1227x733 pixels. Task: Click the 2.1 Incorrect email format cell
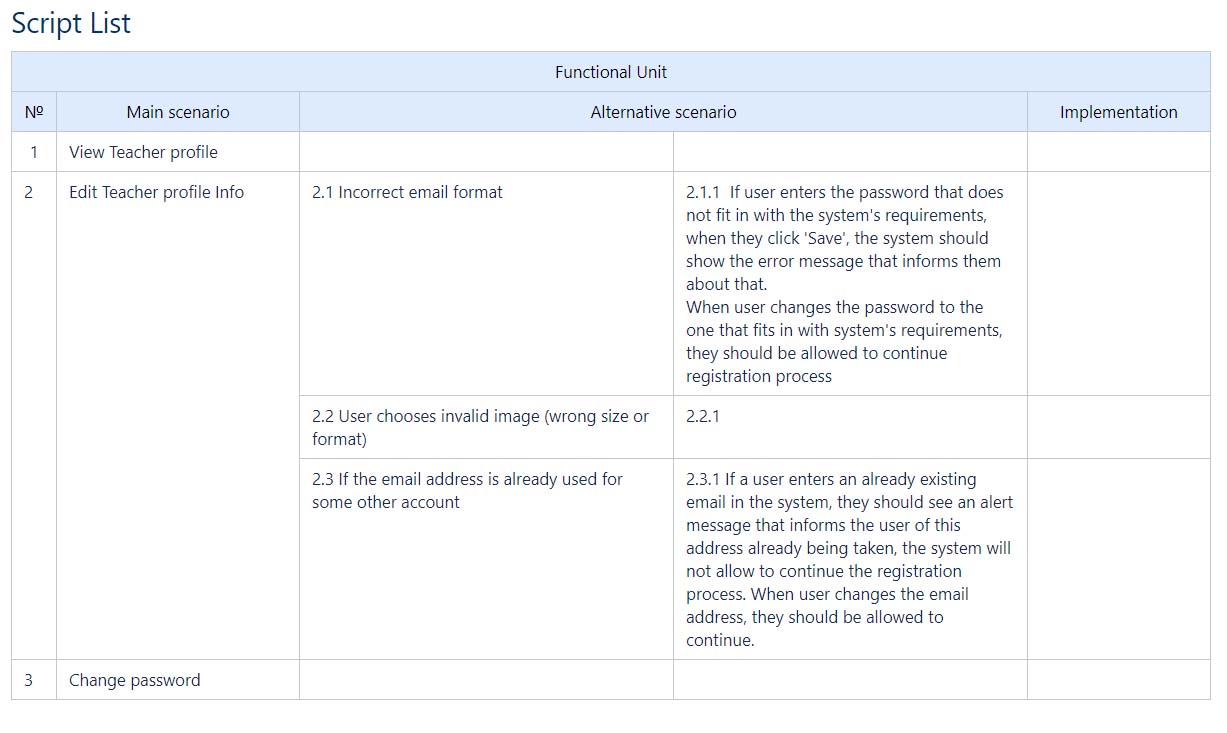[407, 192]
